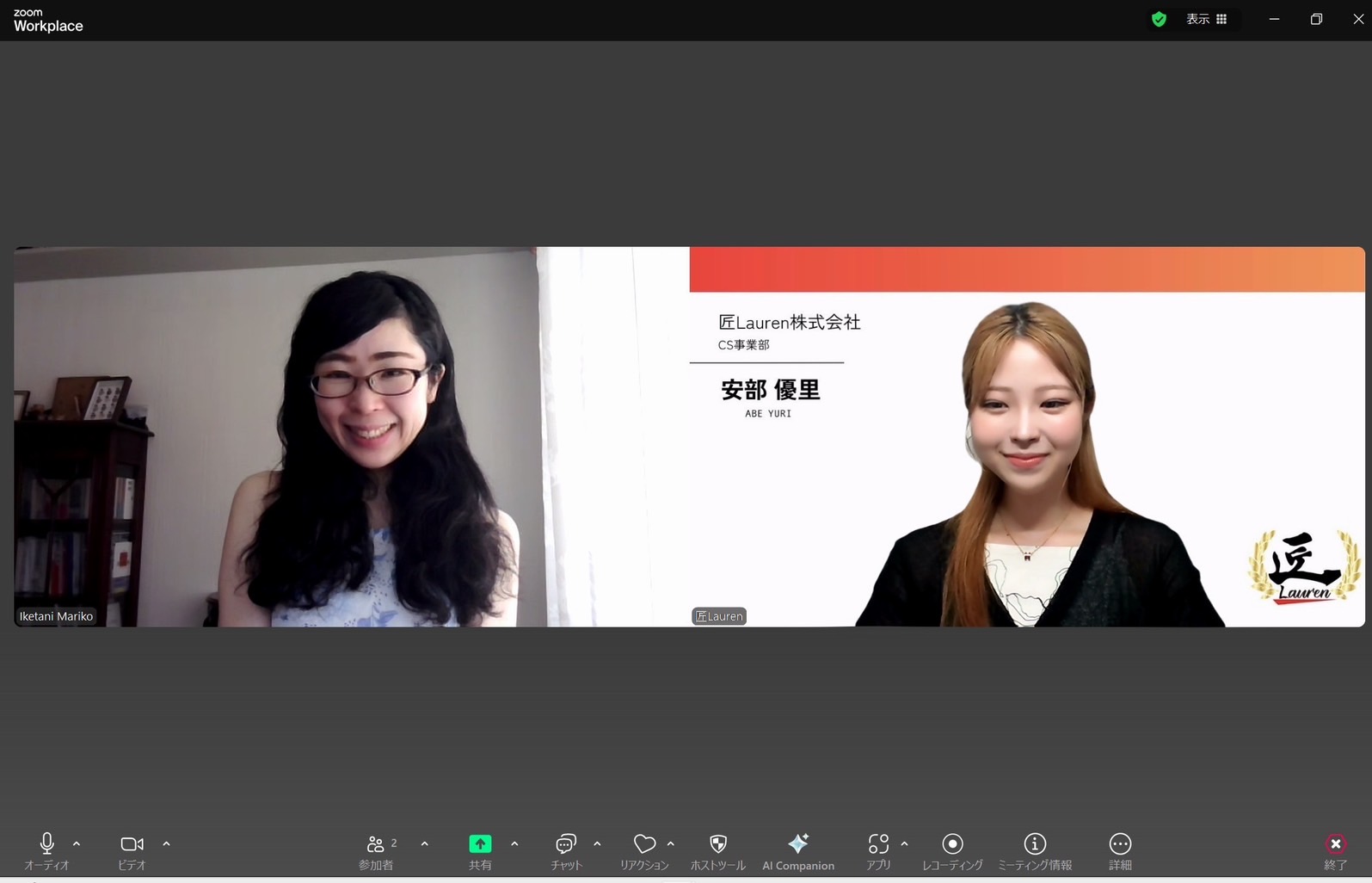Click the green encryption shield icon
Screen dimensions: 1372x883
tap(1159, 19)
